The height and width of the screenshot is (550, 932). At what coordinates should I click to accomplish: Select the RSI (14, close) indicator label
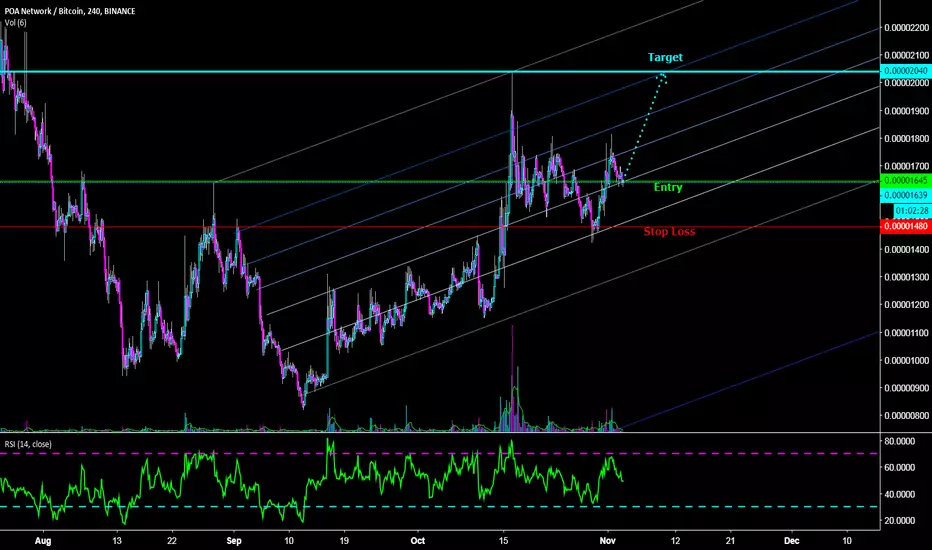coord(28,444)
